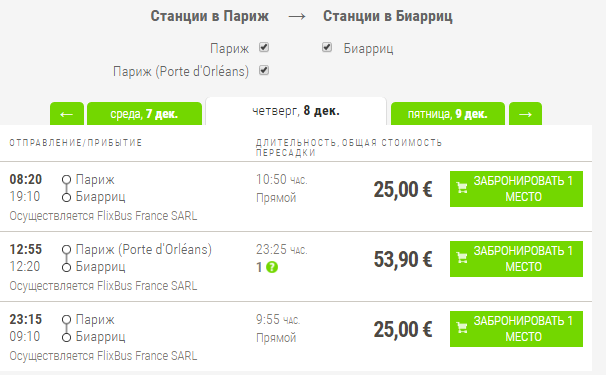Image resolution: width=606 pixels, height=375 pixels.
Task: Click green help icon next to transfers count
Action: (x=272, y=267)
